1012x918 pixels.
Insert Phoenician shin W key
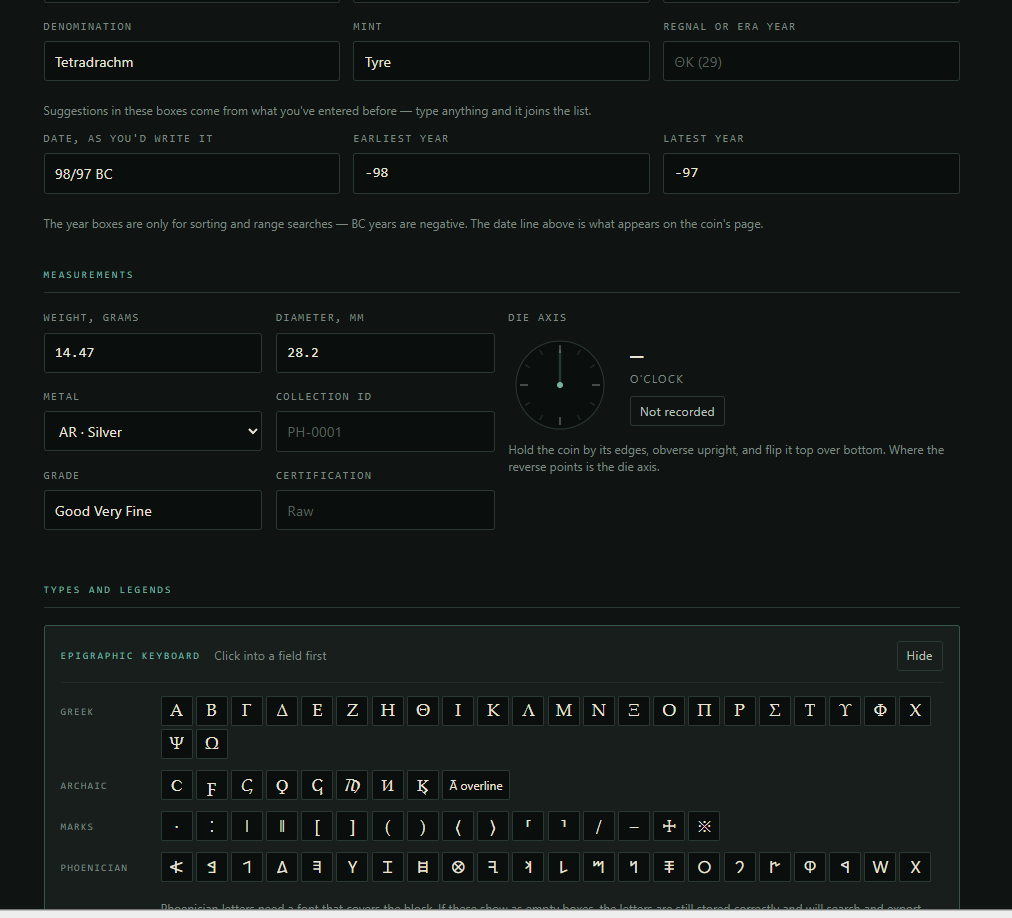tap(880, 867)
